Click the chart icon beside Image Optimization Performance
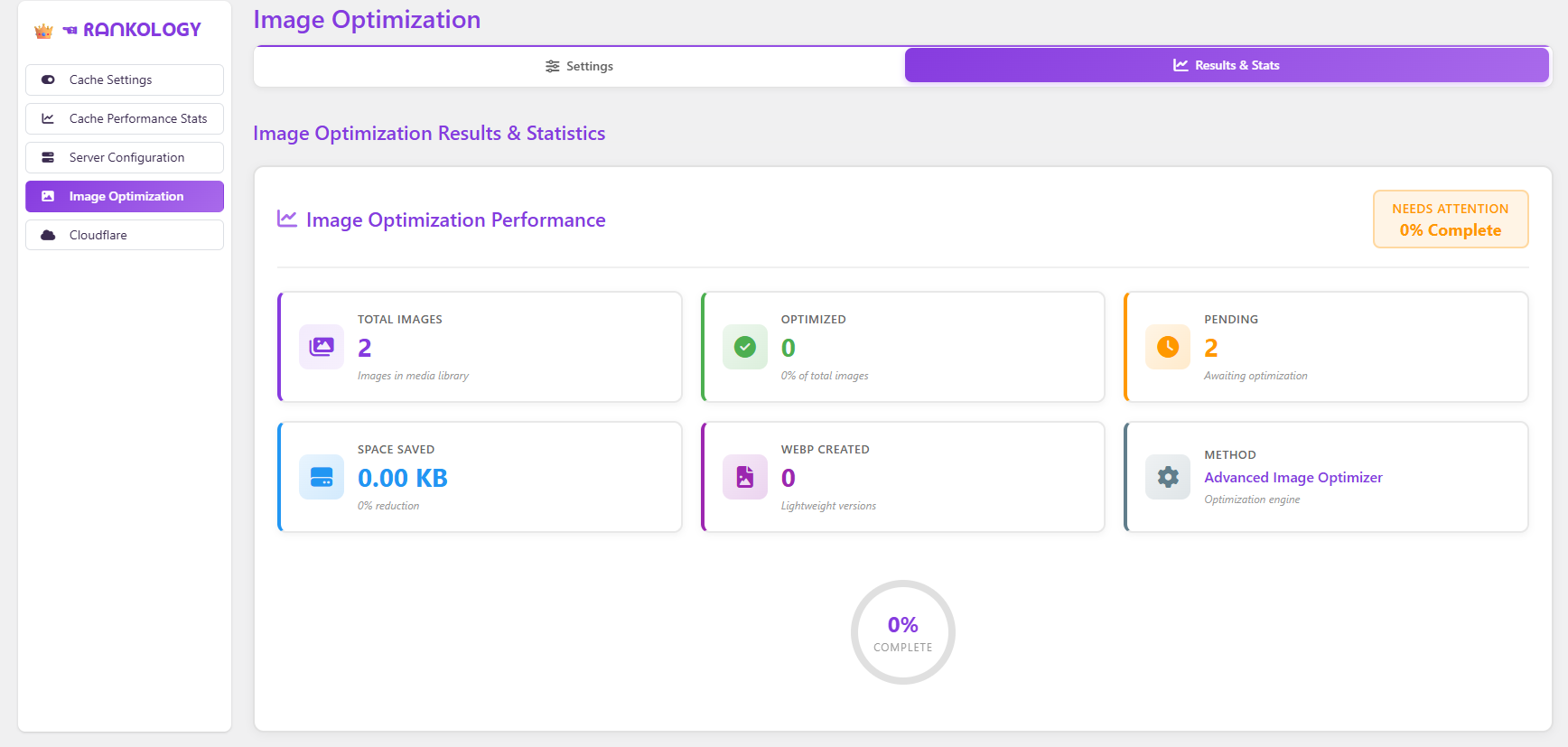The width and height of the screenshot is (1568, 747). pyautogui.click(x=287, y=219)
